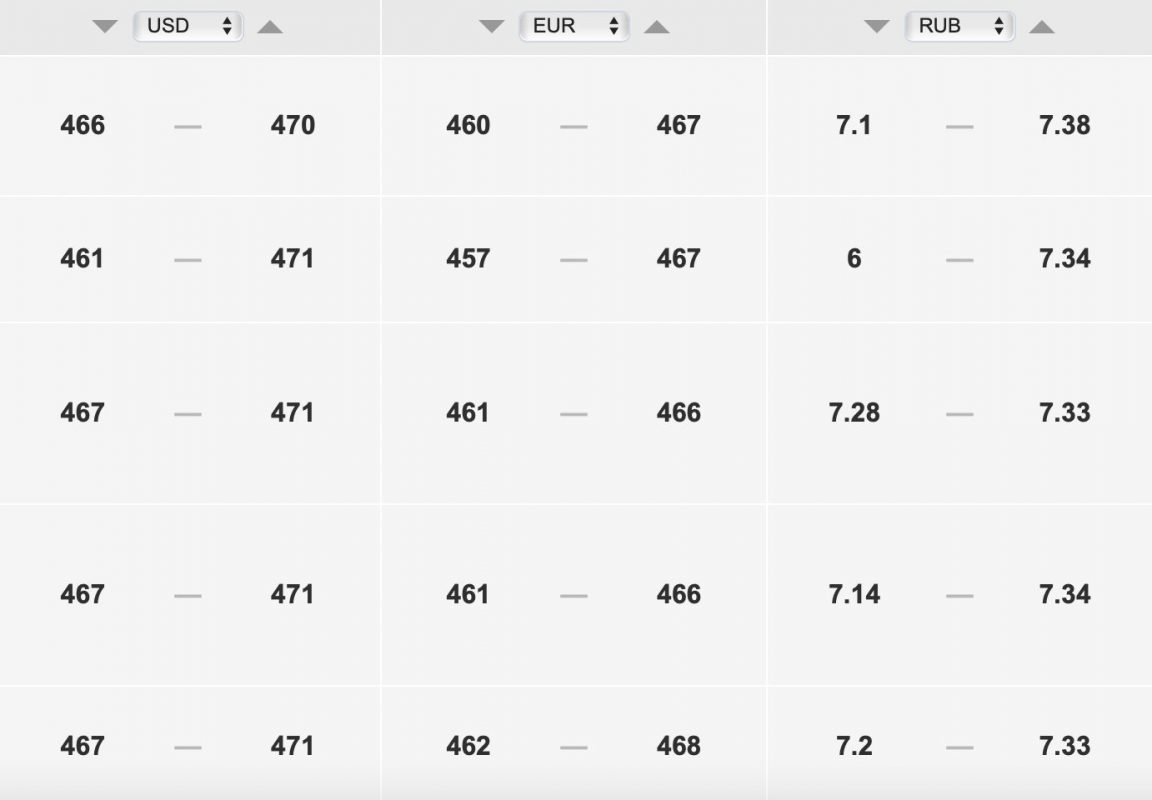Sort EUR column ascending with up arrow
The height and width of the screenshot is (800, 1152).
(x=657, y=27)
